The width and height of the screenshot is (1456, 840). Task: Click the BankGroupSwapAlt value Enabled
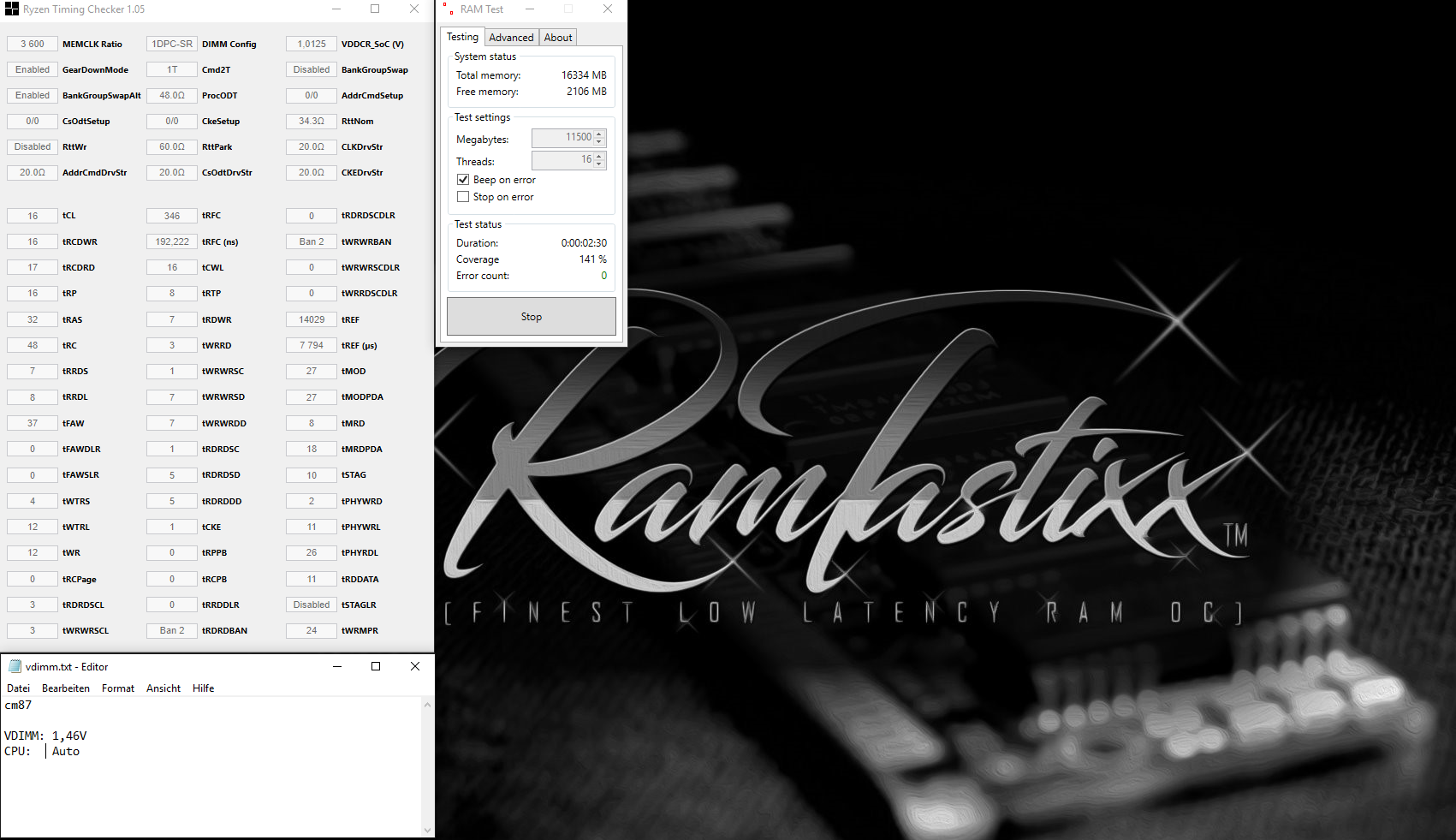click(33, 95)
